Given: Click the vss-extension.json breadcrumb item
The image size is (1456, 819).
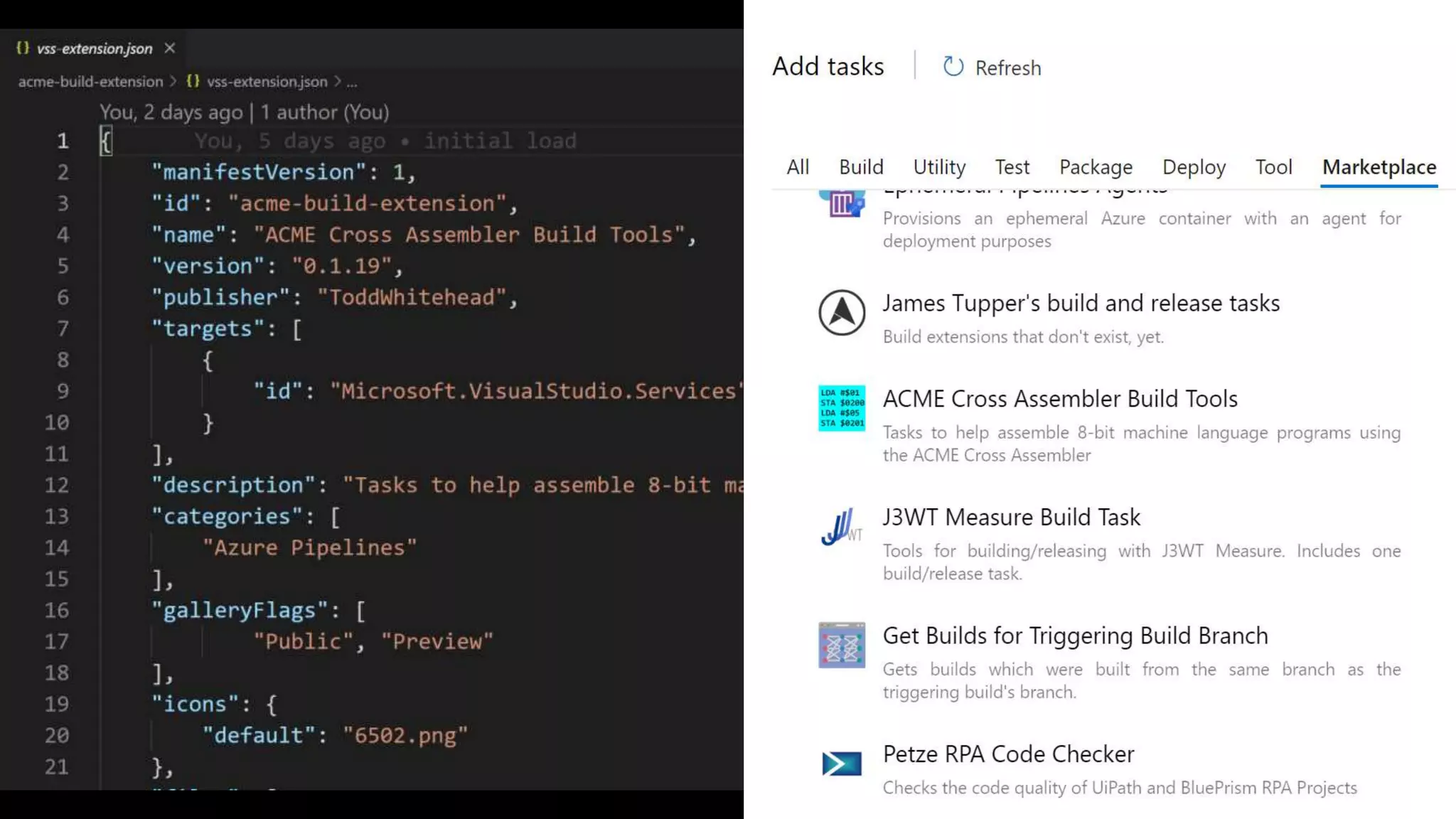Looking at the screenshot, I should 267,82.
